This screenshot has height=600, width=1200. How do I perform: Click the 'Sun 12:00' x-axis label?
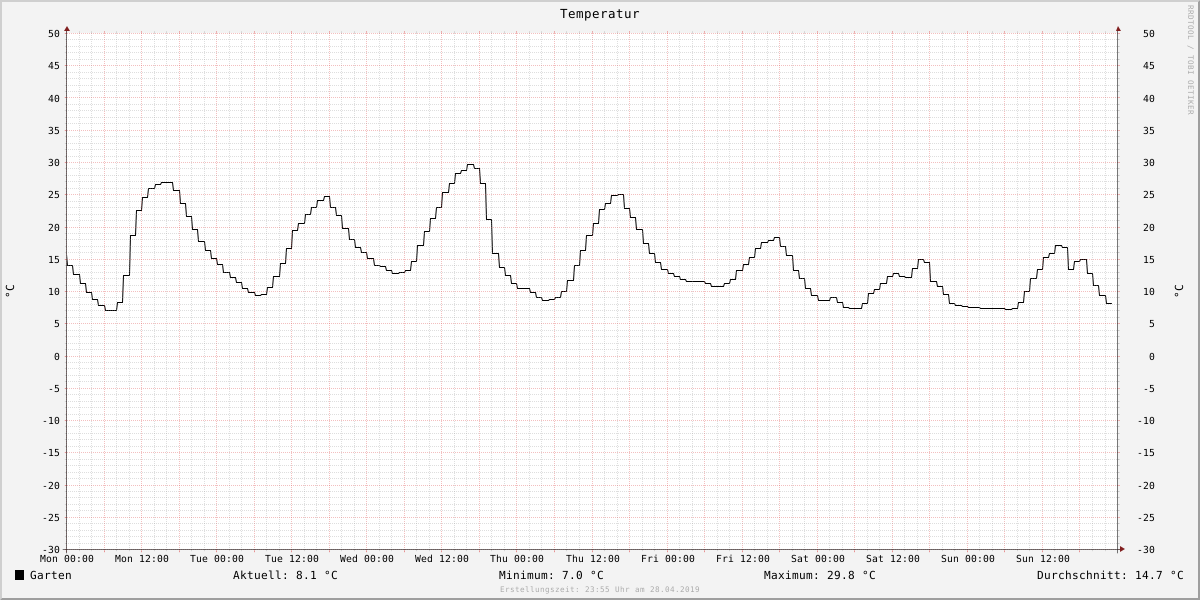[1043, 559]
